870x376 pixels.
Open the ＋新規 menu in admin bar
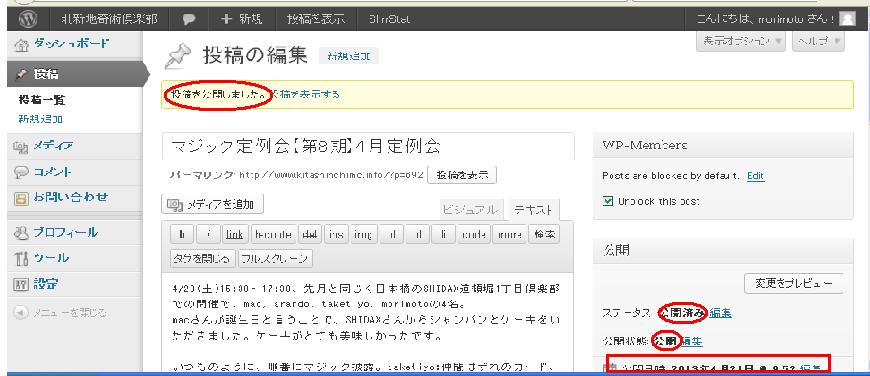coord(241,19)
